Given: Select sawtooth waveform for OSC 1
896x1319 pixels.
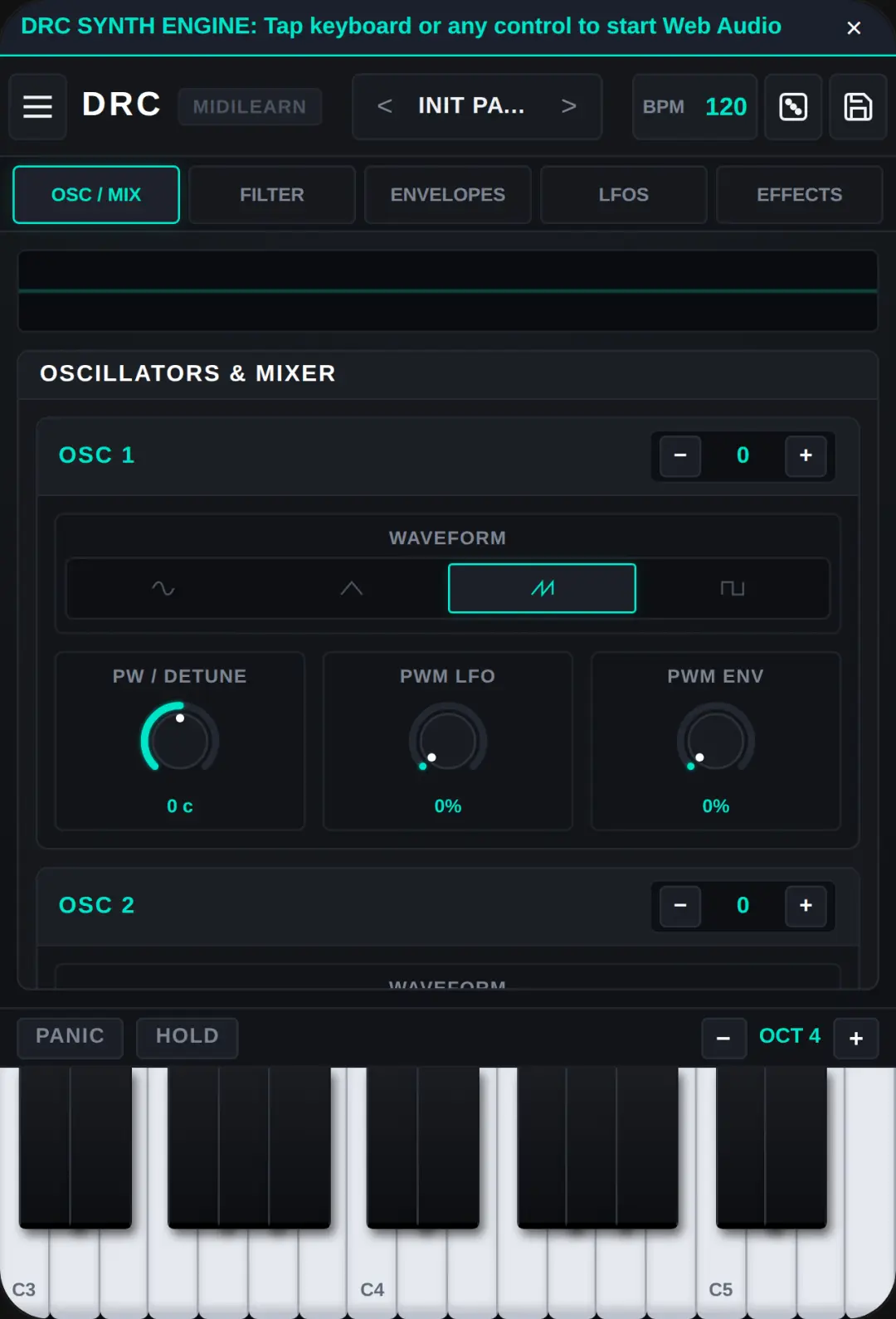Looking at the screenshot, I should tap(542, 588).
